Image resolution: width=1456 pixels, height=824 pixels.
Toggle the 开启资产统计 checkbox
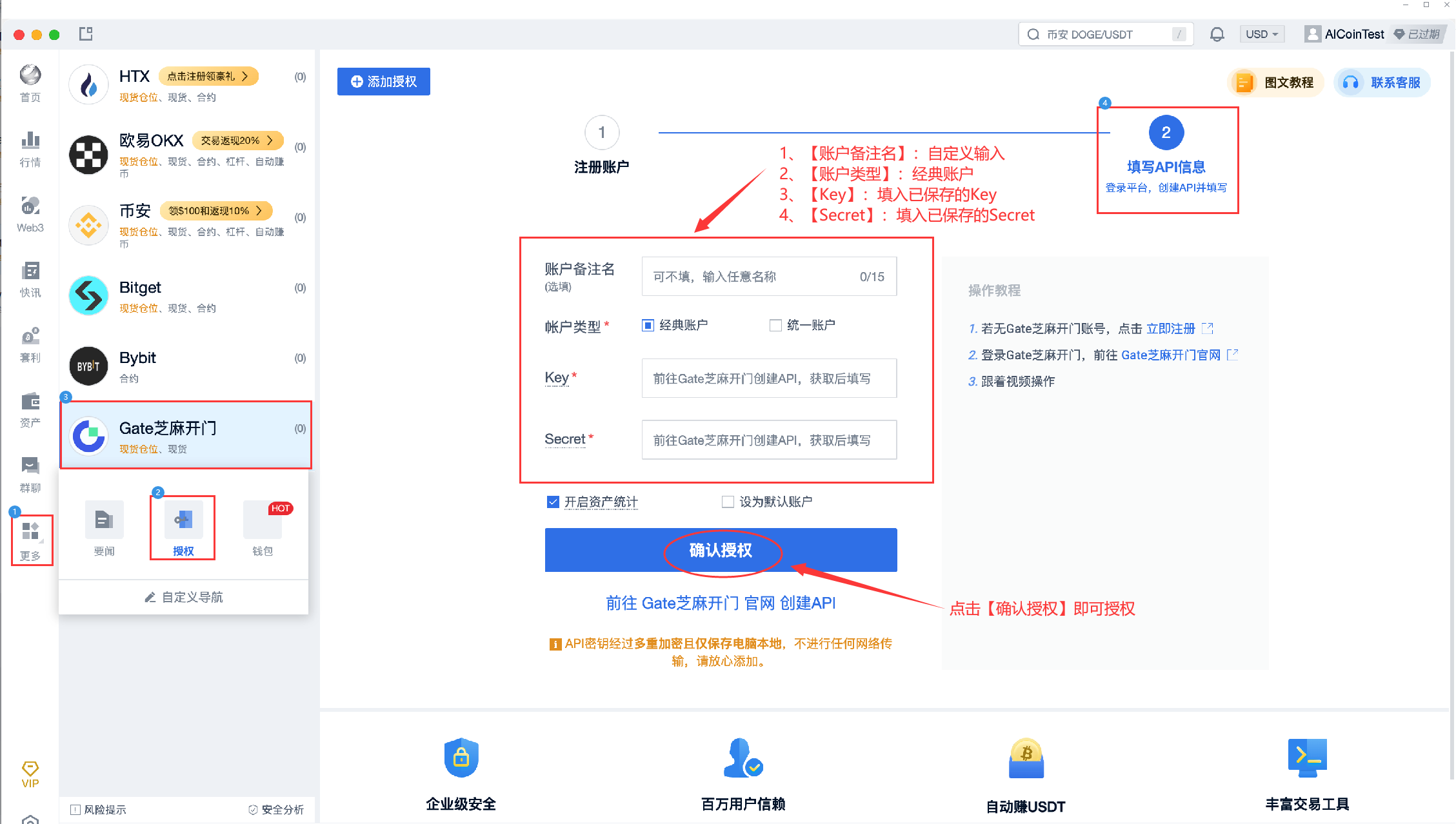[x=553, y=502]
